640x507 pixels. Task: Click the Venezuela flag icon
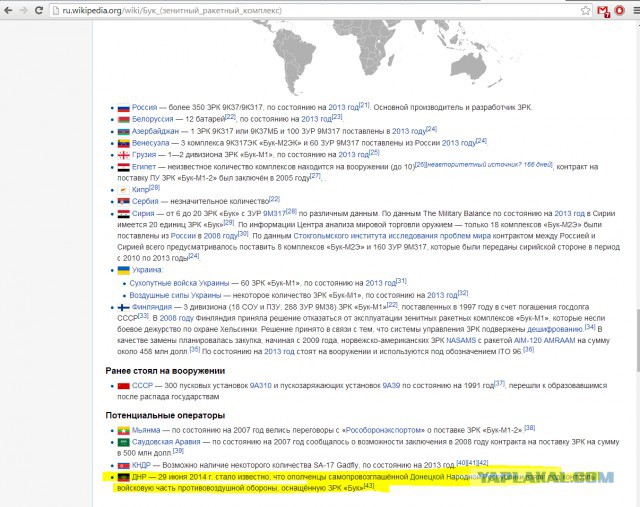pyautogui.click(x=123, y=143)
